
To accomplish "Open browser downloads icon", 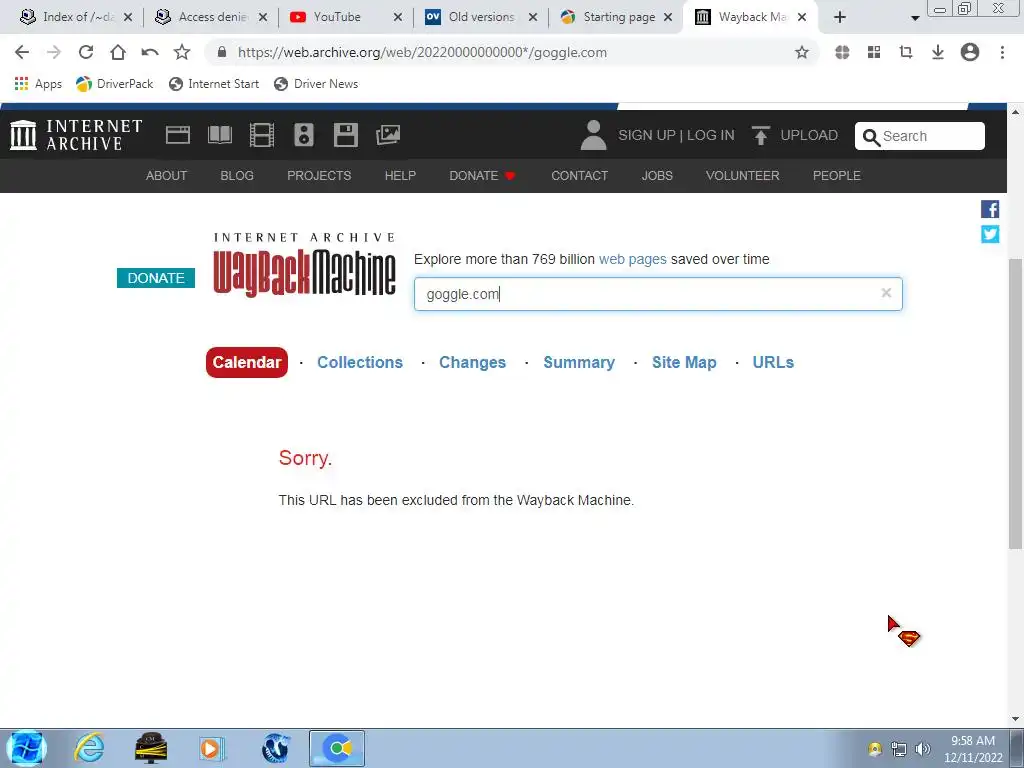I will (938, 52).
